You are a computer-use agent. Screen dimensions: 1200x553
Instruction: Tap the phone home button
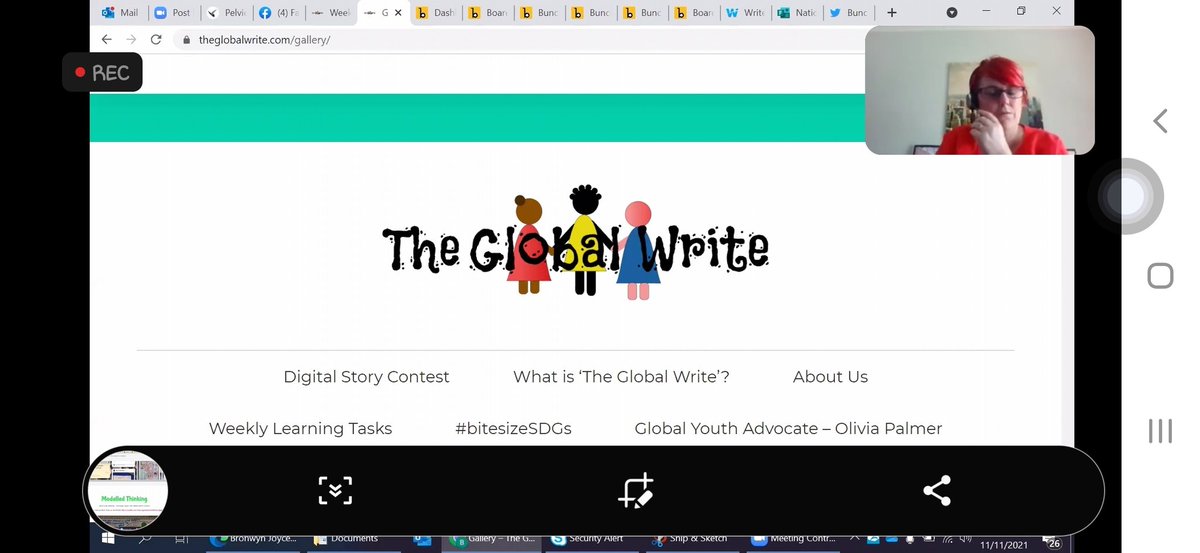1160,276
